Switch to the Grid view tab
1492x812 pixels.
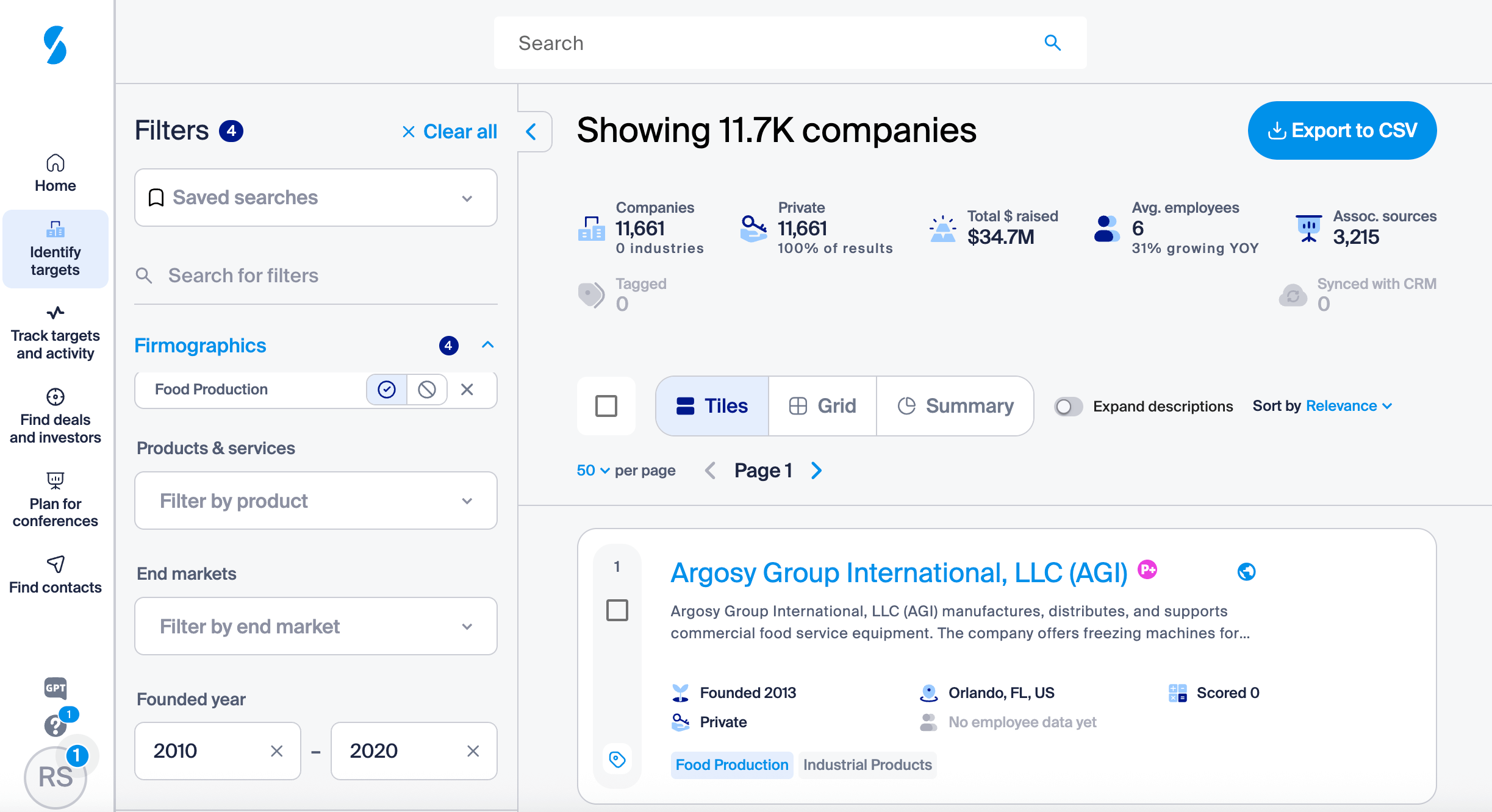pyautogui.click(x=822, y=406)
